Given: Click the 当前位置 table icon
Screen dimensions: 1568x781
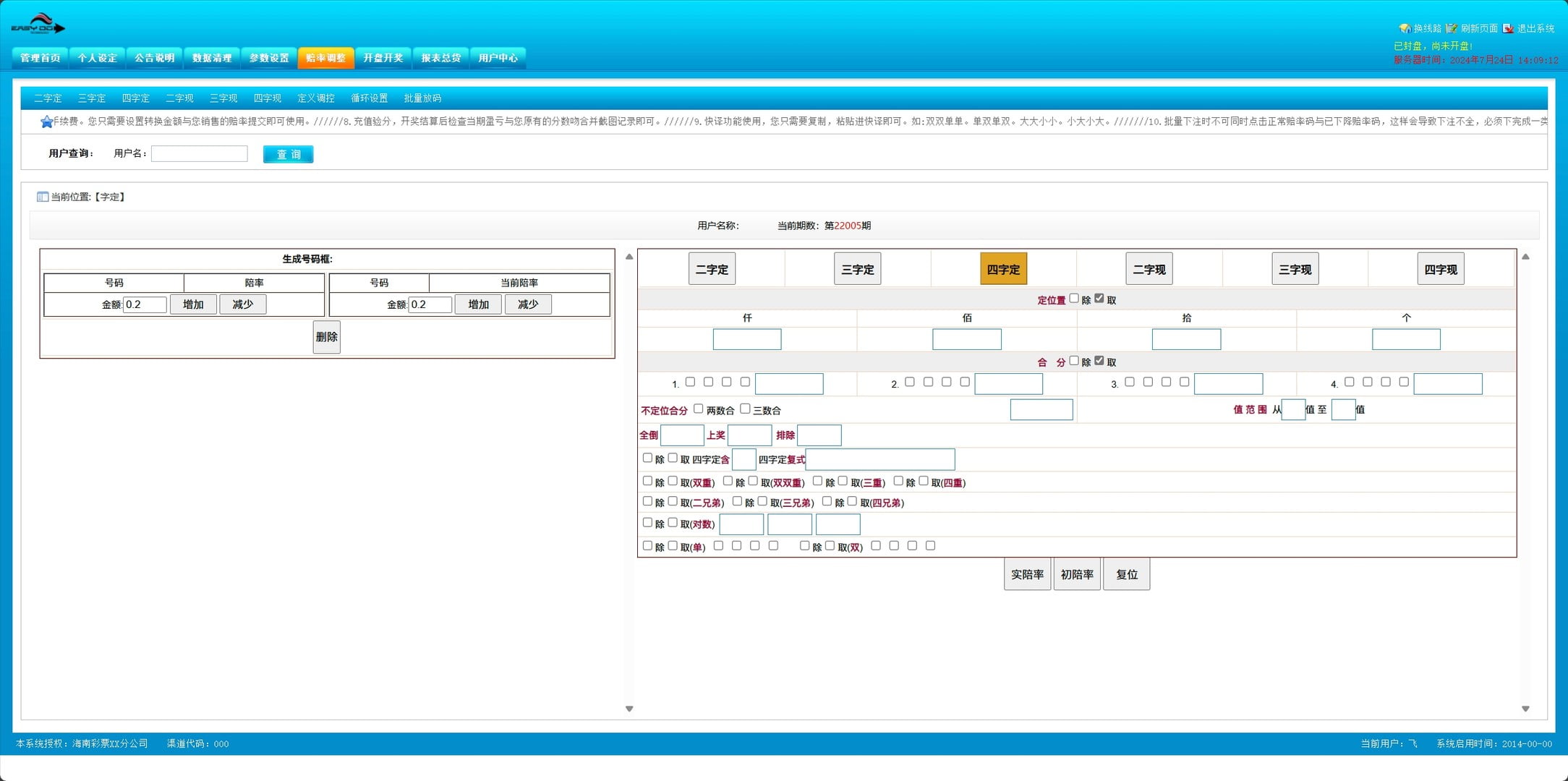Looking at the screenshot, I should click(x=43, y=197).
